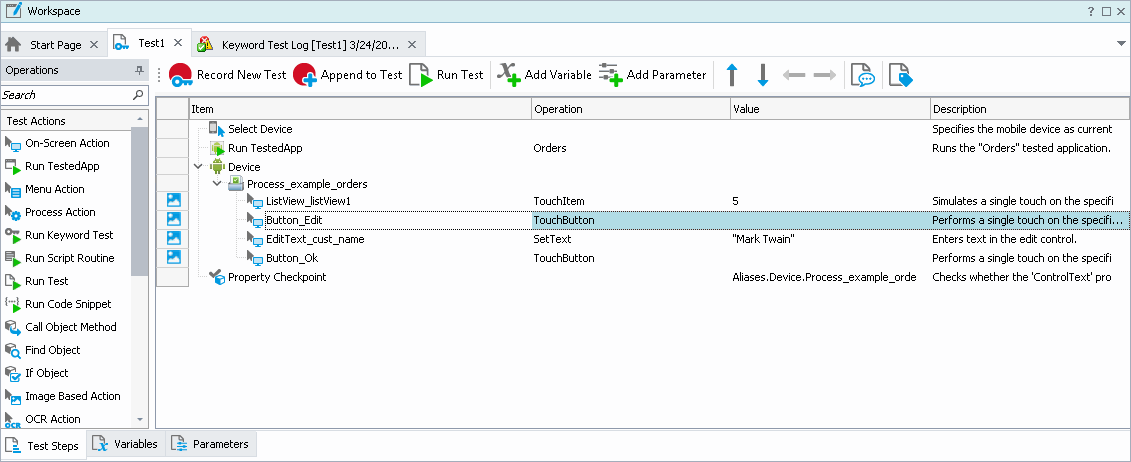Toggle pin on Operations panel

pyautogui.click(x=139, y=71)
